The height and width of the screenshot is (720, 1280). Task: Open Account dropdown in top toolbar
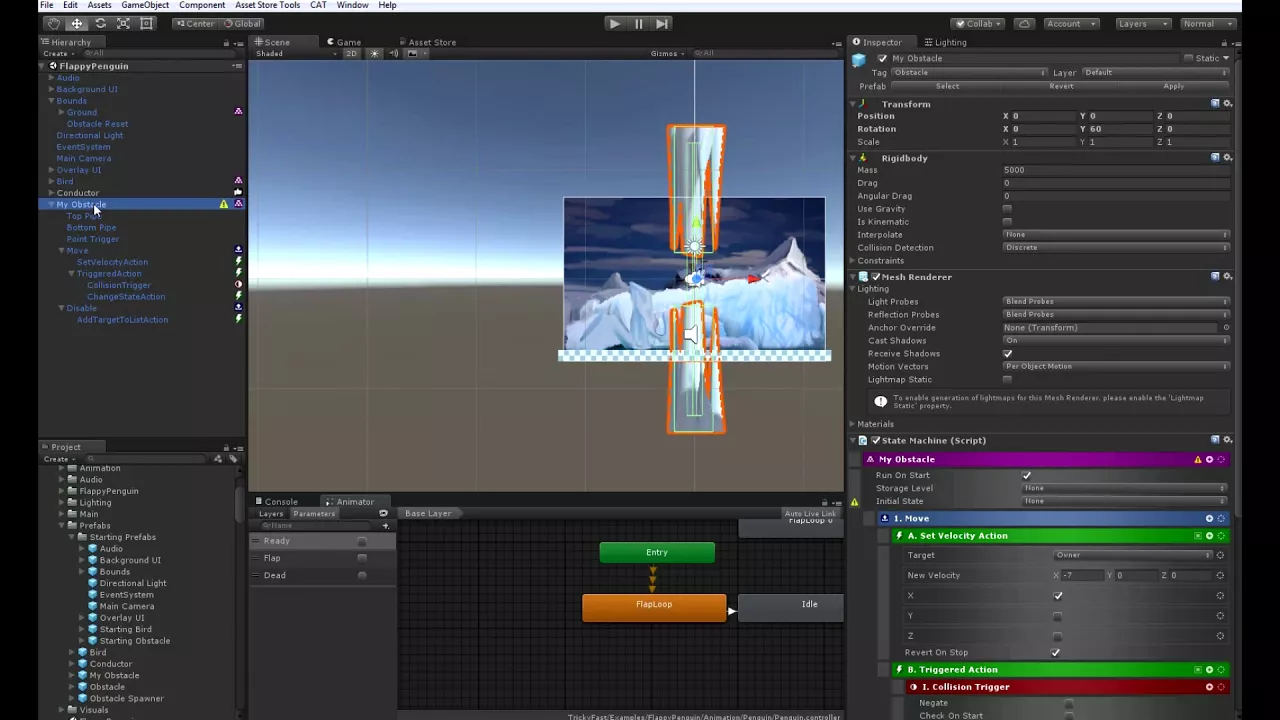pyautogui.click(x=1071, y=24)
